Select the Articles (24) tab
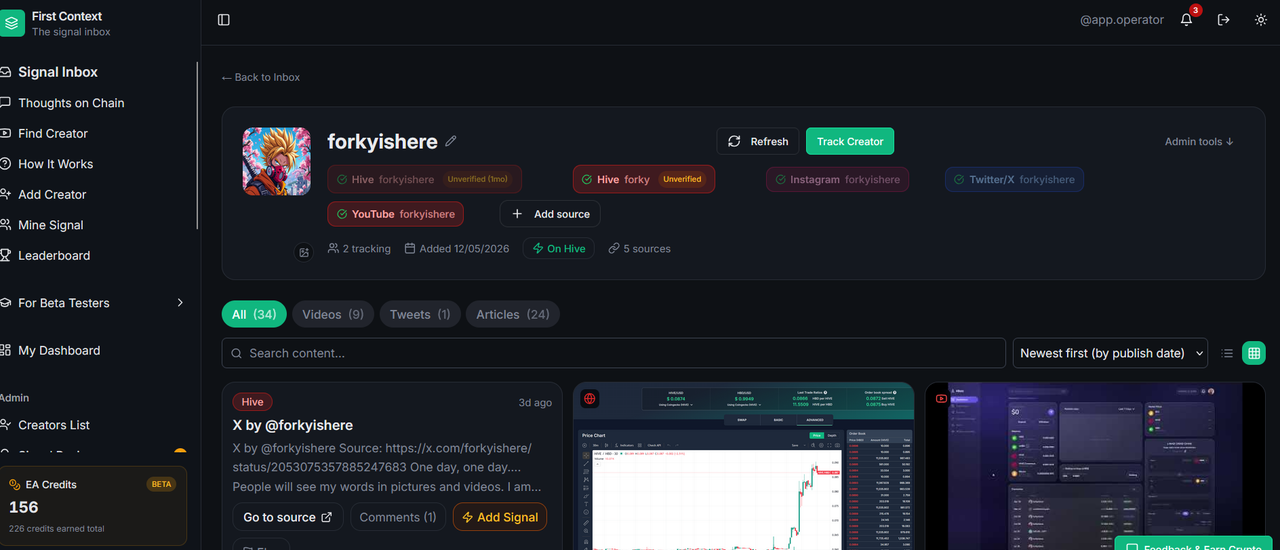This screenshot has width=1280, height=550. (513, 314)
